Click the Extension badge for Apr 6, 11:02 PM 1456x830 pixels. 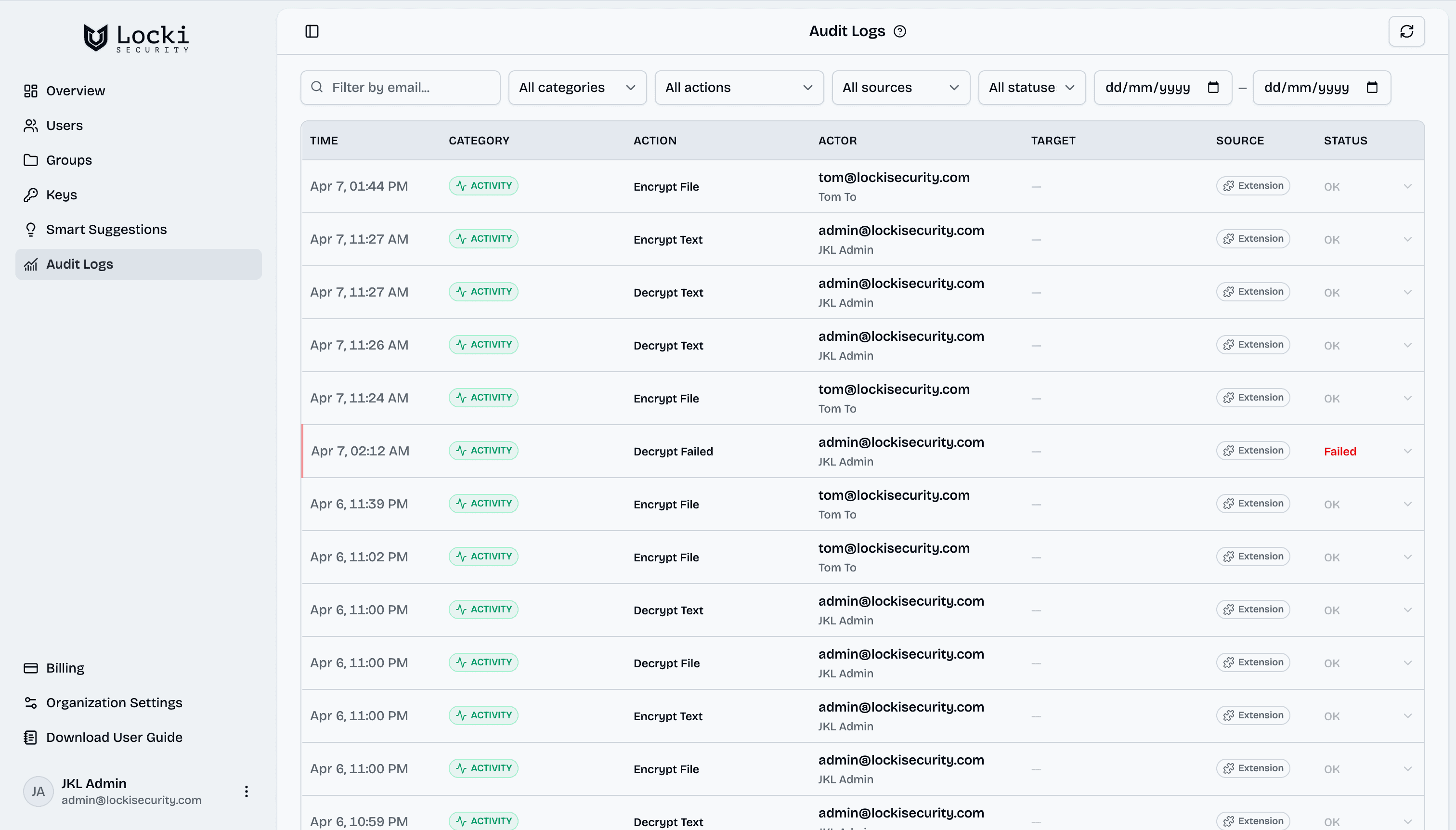(x=1253, y=557)
